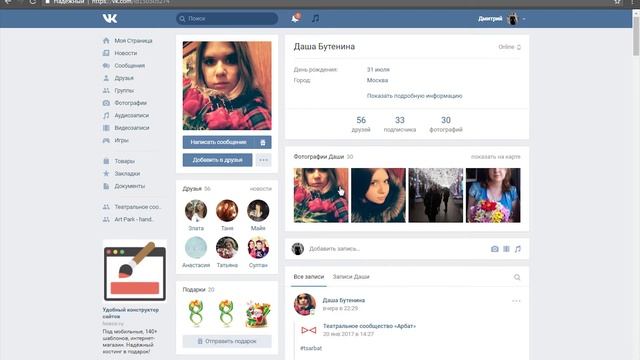640x360 pixels.
Task: Expand the Дмитрий account dropdown arrow
Action: tap(524, 19)
